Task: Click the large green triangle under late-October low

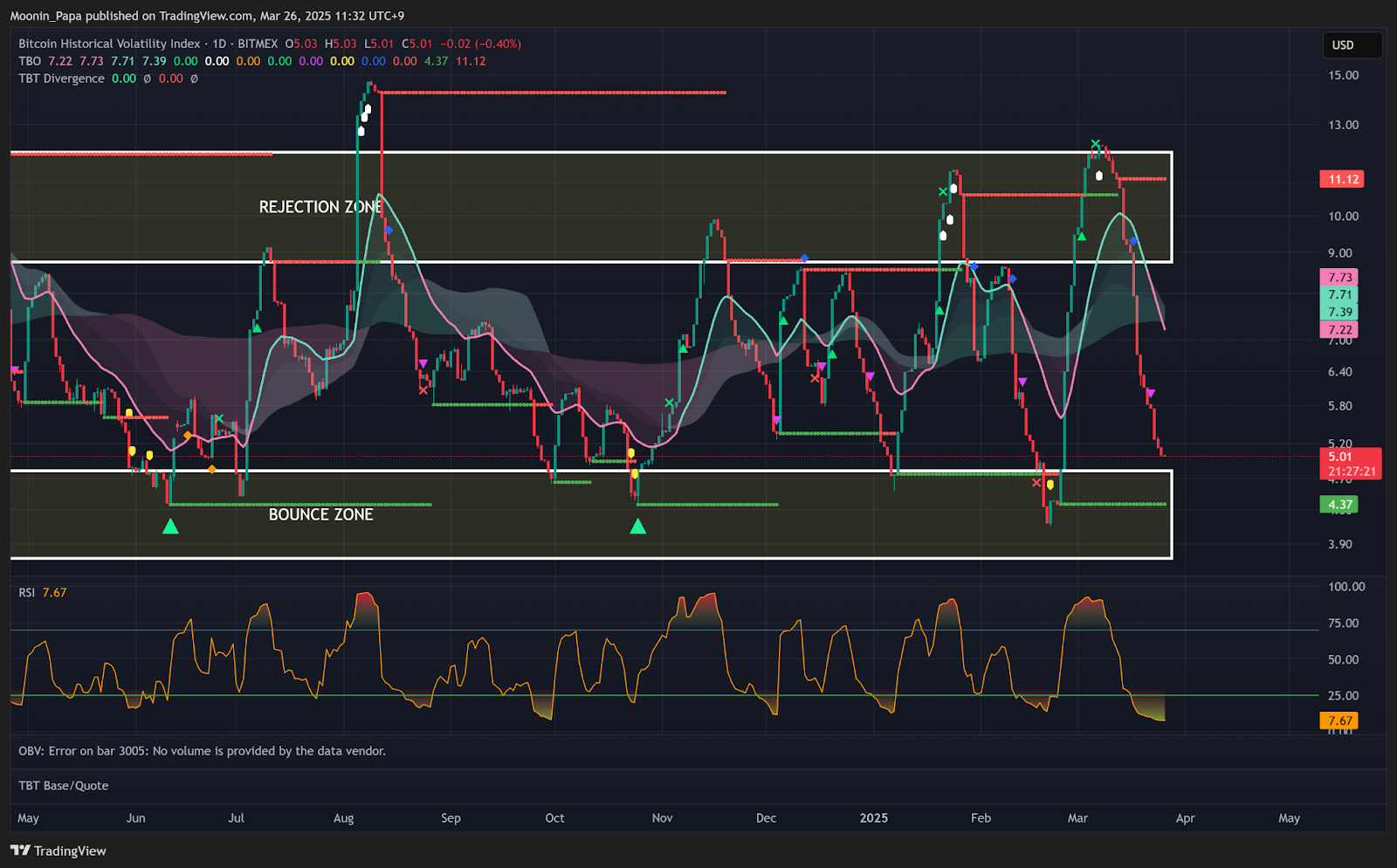Action: pos(638,526)
